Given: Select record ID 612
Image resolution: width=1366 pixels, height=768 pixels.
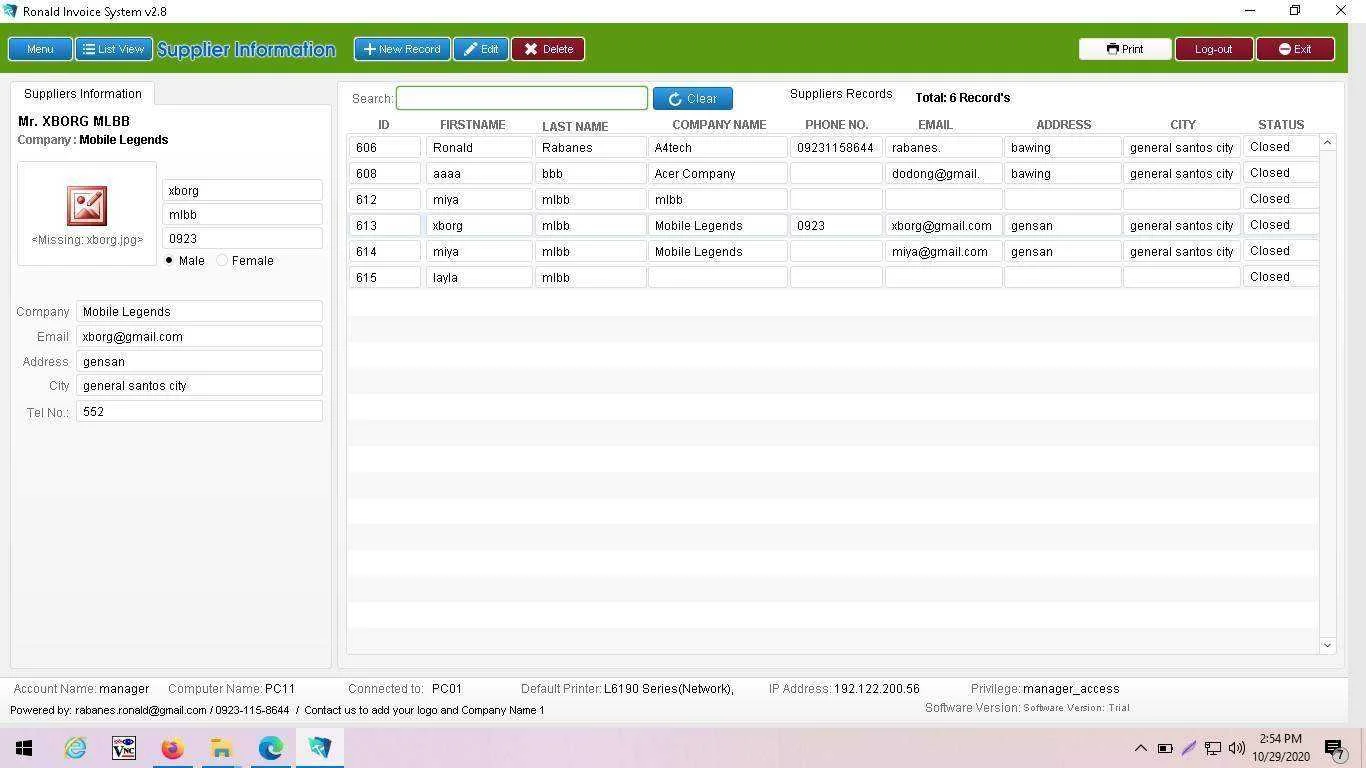Looking at the screenshot, I should [385, 200].
